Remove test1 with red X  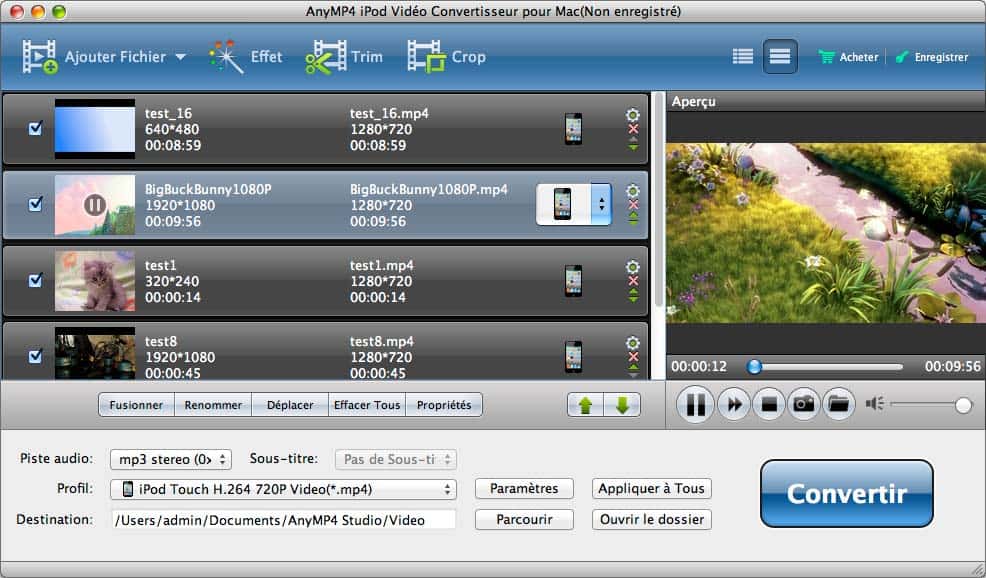[633, 281]
